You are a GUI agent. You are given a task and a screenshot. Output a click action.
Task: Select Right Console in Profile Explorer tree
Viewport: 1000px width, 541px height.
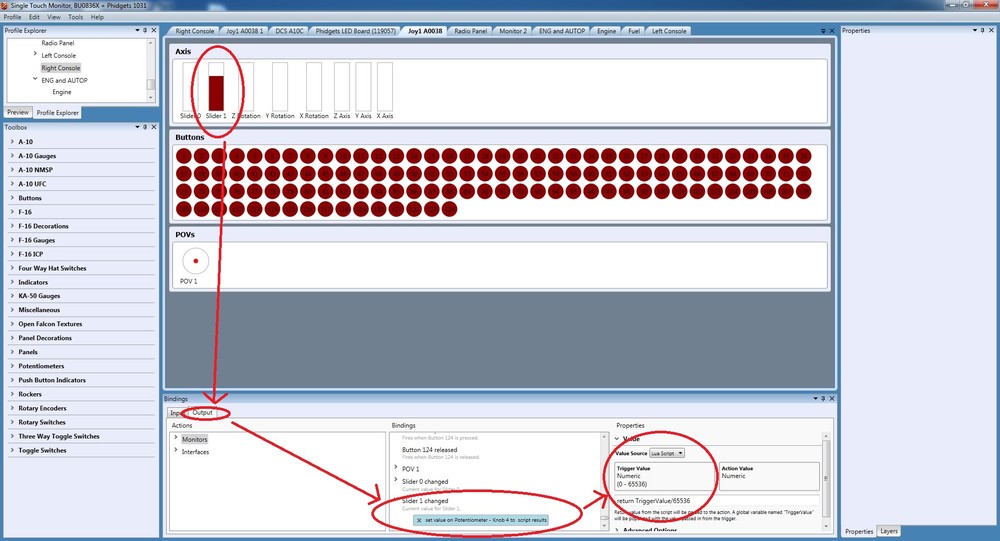(61, 68)
